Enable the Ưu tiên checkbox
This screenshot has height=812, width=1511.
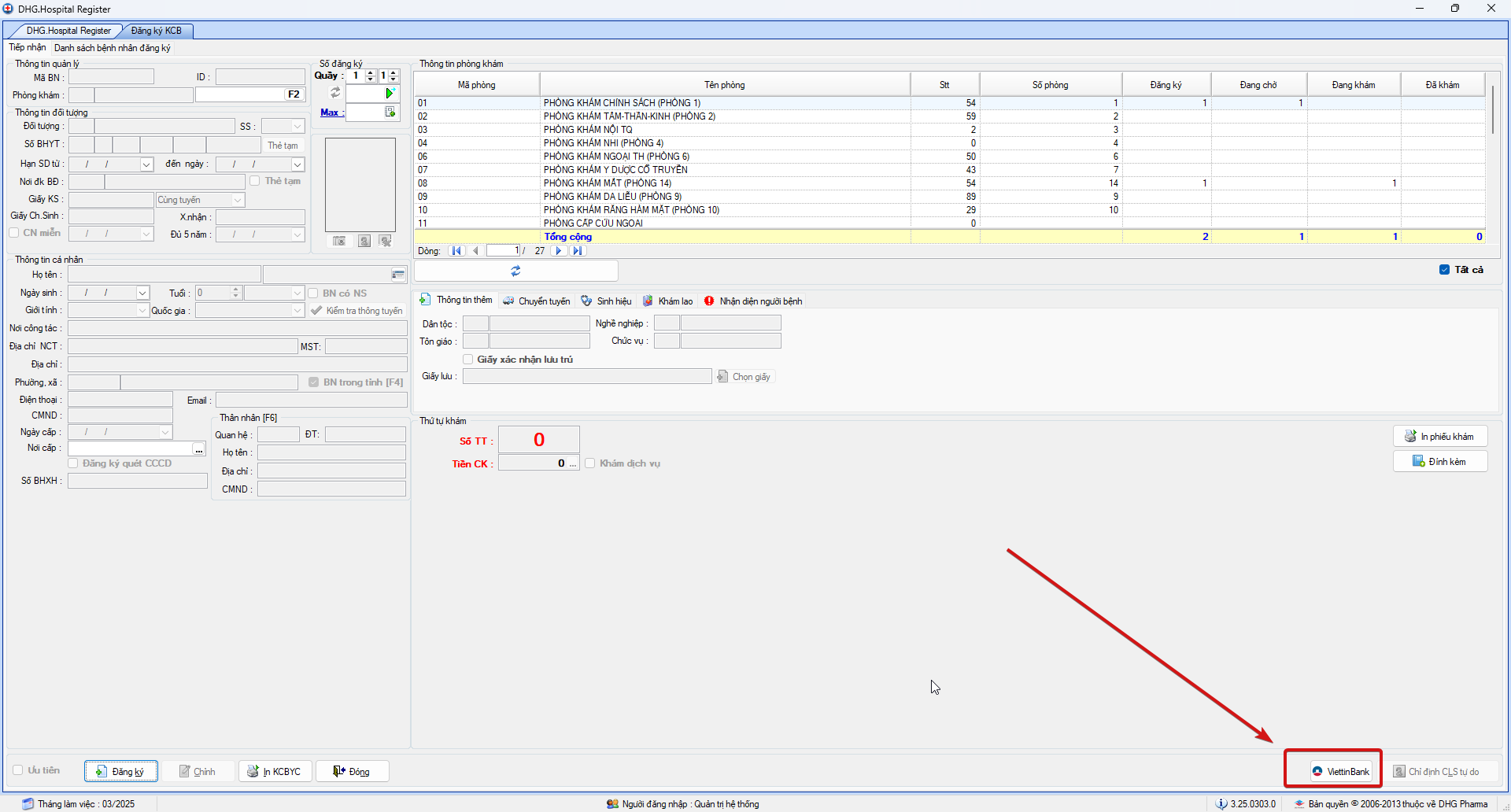coord(18,770)
